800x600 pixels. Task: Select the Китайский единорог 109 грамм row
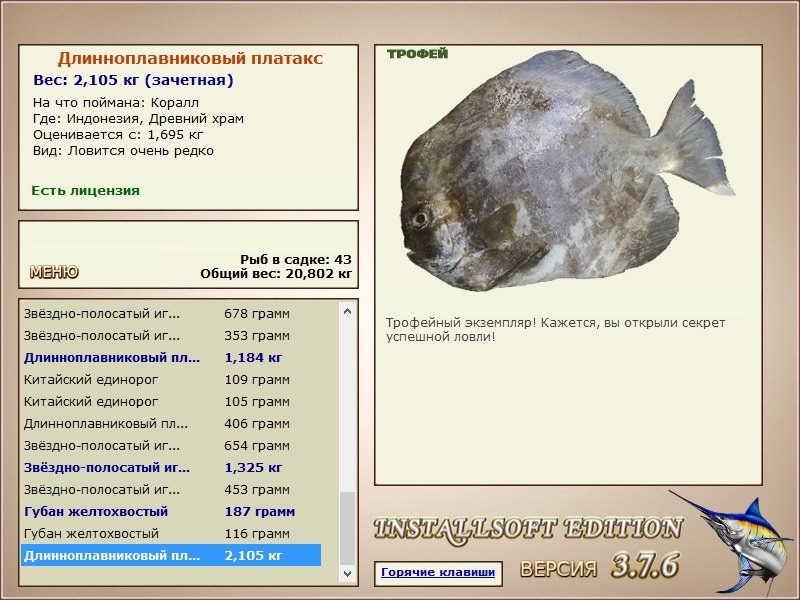pyautogui.click(x=171, y=380)
